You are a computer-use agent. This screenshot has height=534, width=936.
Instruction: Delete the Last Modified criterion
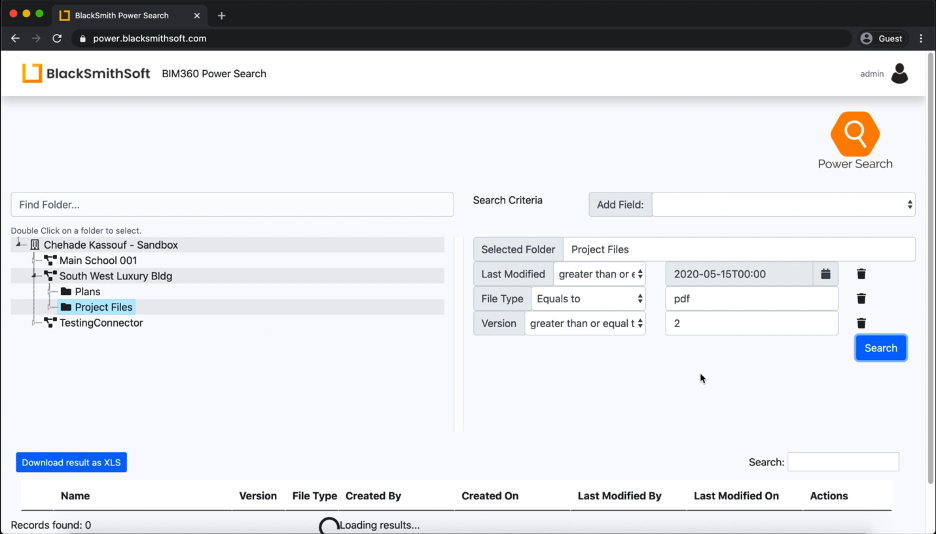point(861,274)
